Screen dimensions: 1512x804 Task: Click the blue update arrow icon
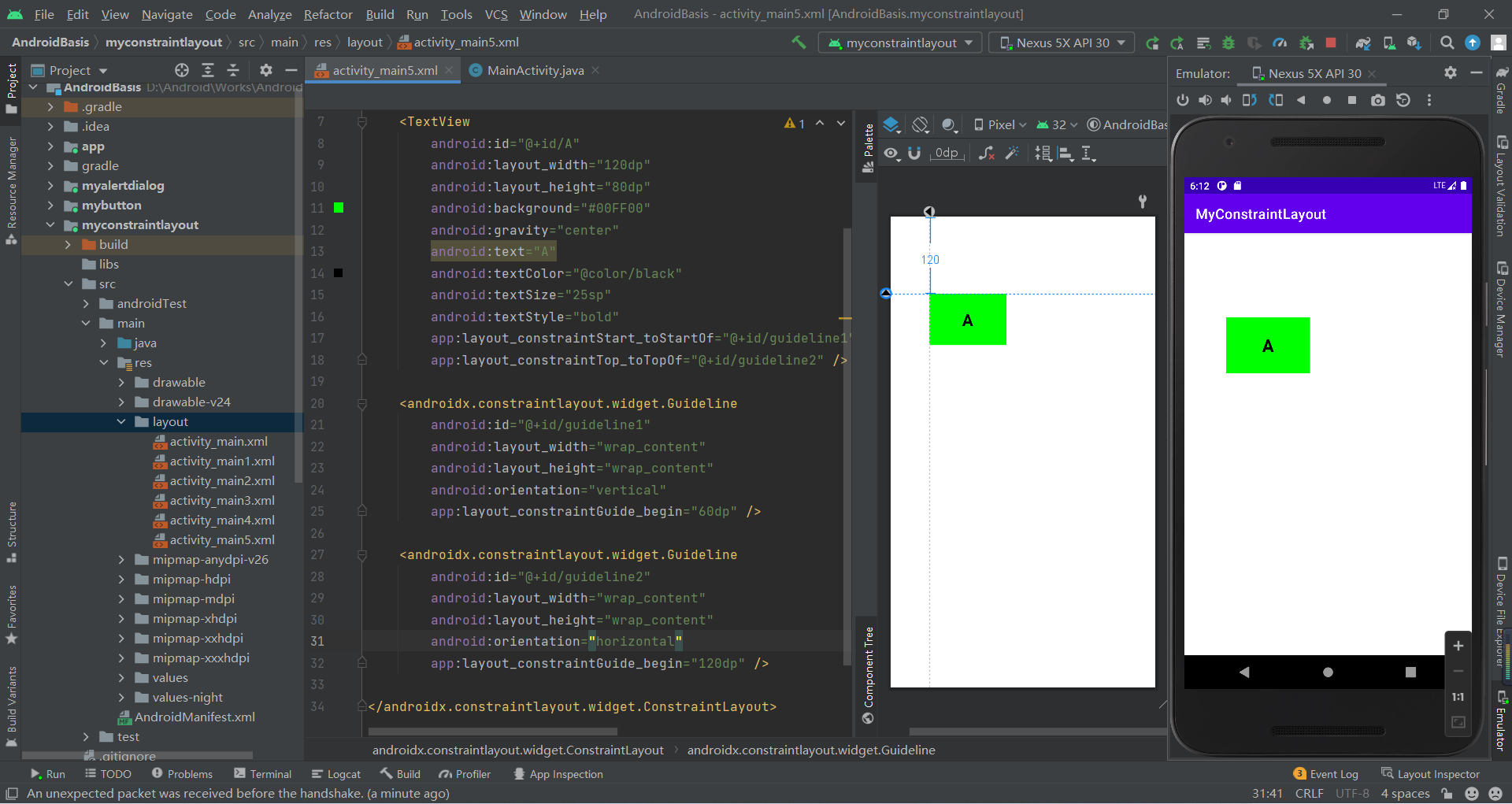click(x=1472, y=43)
